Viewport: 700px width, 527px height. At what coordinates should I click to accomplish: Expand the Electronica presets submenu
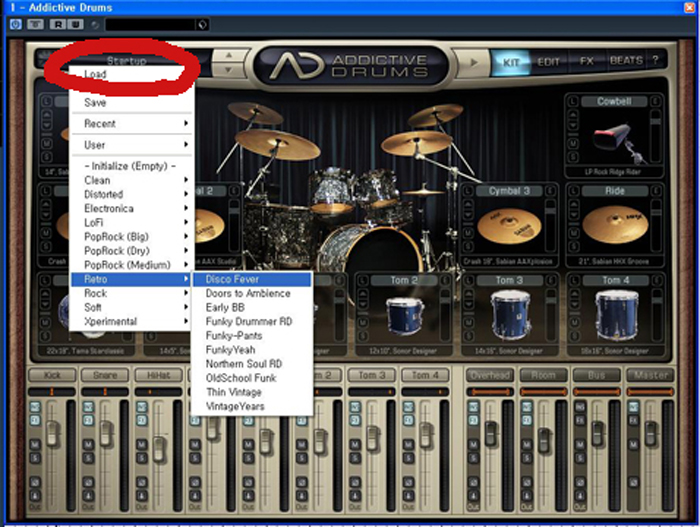coord(132,208)
